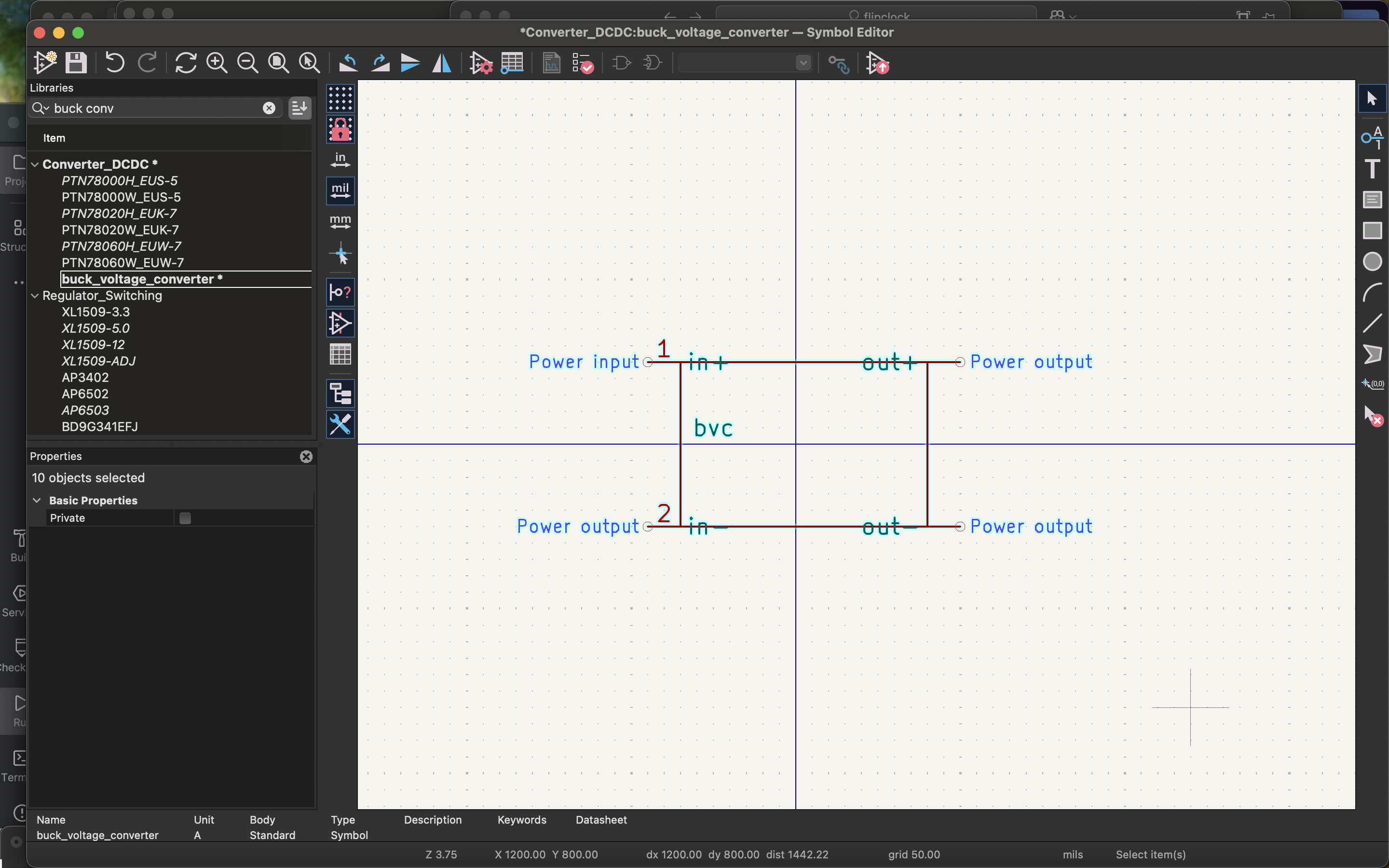
Task: Select the Draw Circle tool
Action: point(1372,261)
